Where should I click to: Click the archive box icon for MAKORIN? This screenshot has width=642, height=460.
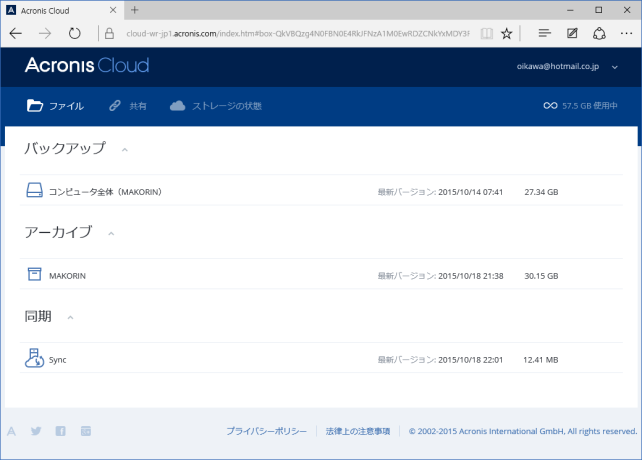pos(34,274)
